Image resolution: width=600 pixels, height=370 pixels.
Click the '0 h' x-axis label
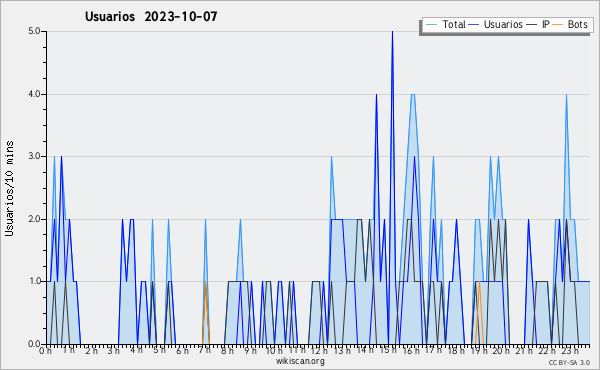coord(46,351)
